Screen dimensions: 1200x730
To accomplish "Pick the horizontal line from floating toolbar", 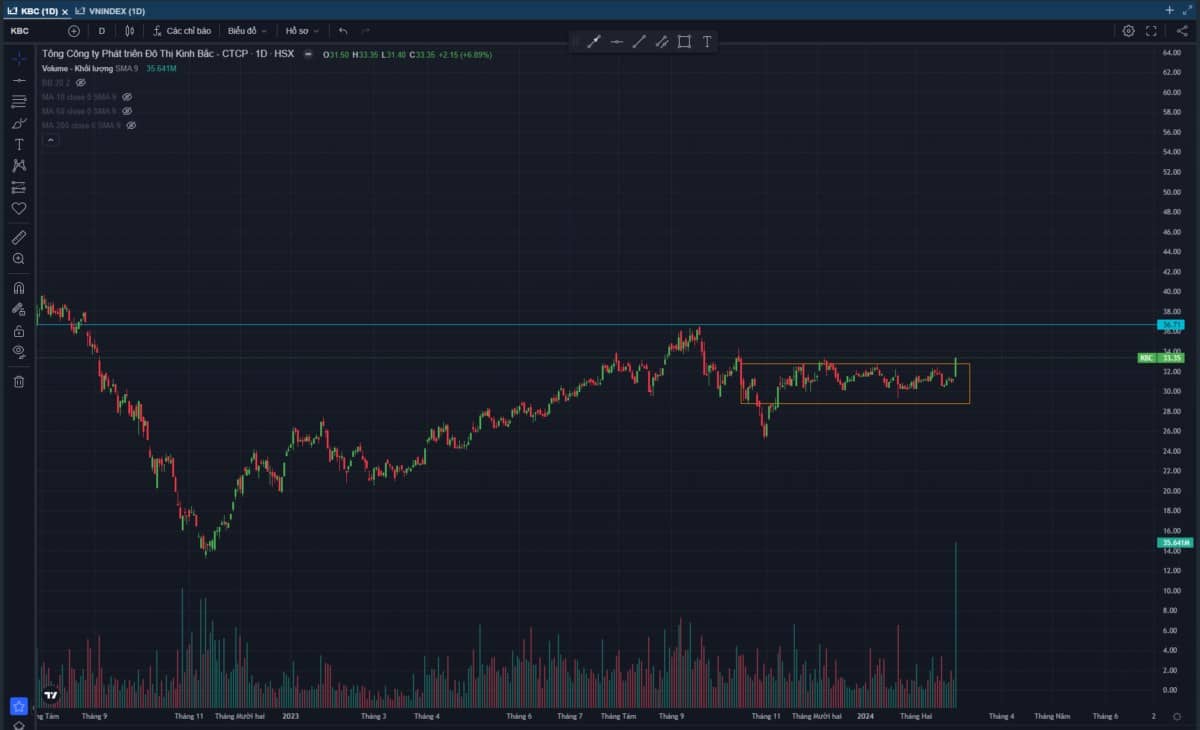I will tap(616, 41).
